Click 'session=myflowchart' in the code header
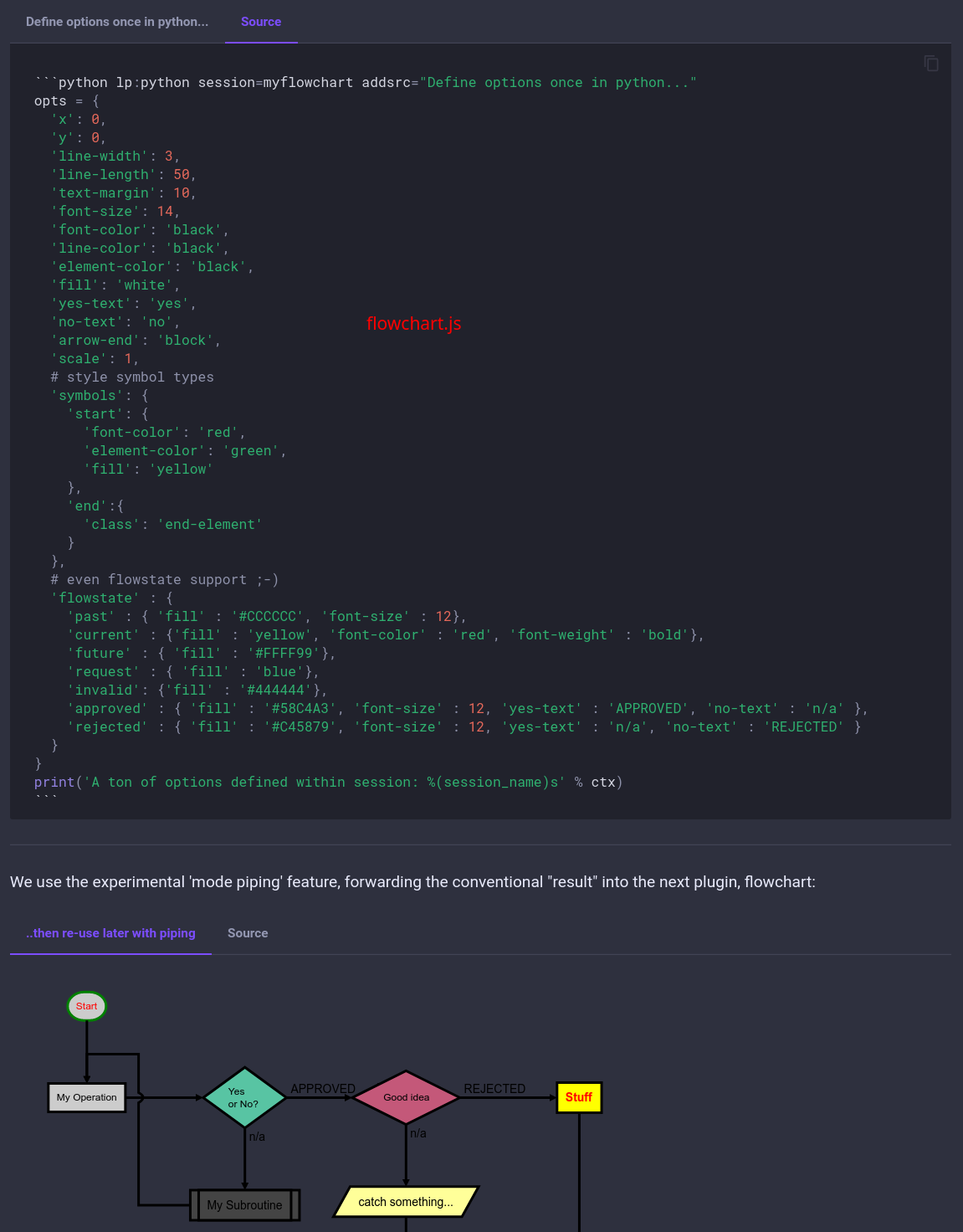This screenshot has width=963, height=1232. point(275,83)
